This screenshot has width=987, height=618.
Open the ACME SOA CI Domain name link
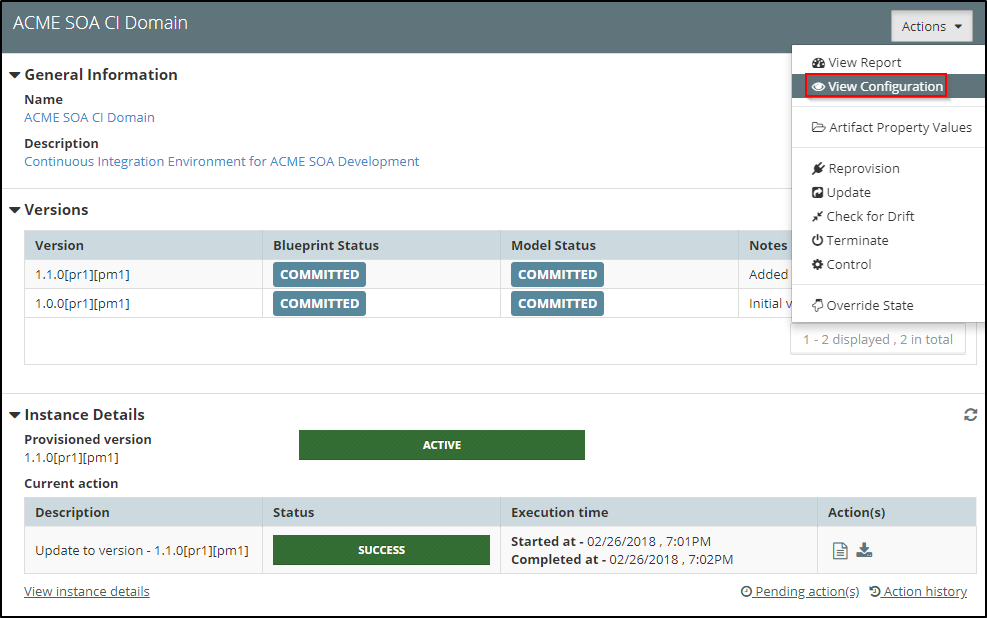tap(89, 117)
